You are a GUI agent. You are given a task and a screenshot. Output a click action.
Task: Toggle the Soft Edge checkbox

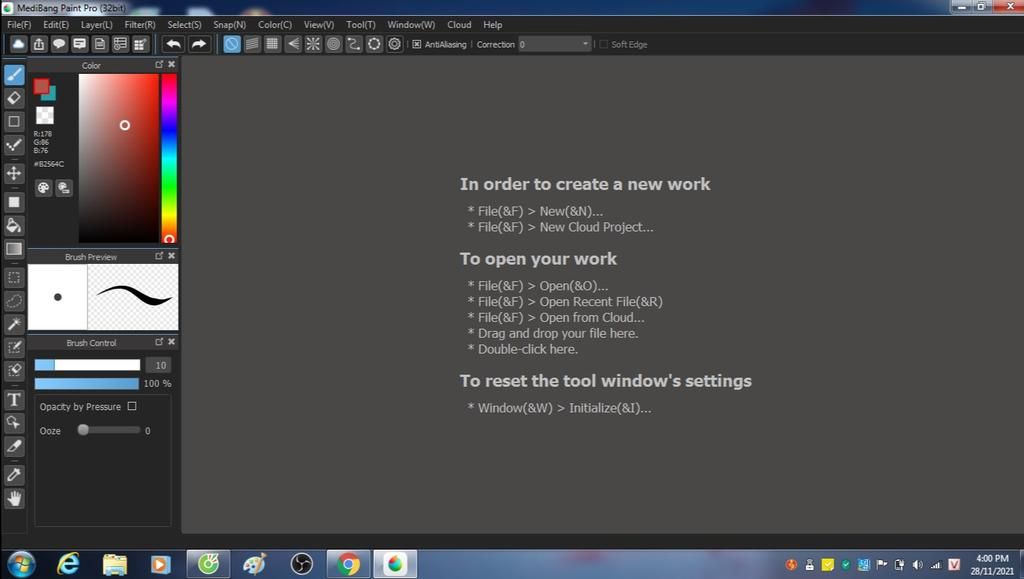pyautogui.click(x=603, y=44)
